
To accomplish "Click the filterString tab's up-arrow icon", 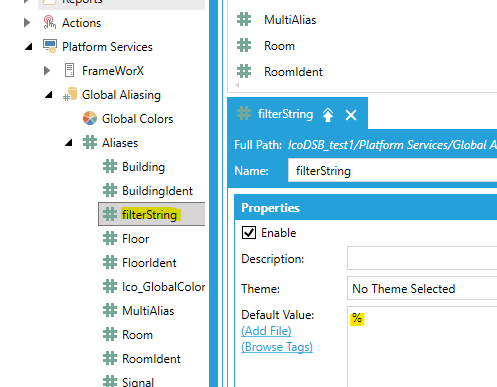I will (328, 115).
